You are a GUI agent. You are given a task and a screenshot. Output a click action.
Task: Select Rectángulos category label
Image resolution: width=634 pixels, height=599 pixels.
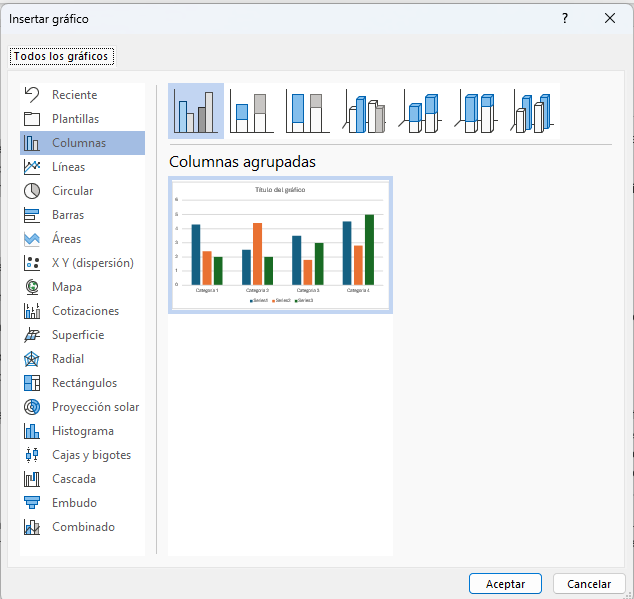[x=85, y=383]
